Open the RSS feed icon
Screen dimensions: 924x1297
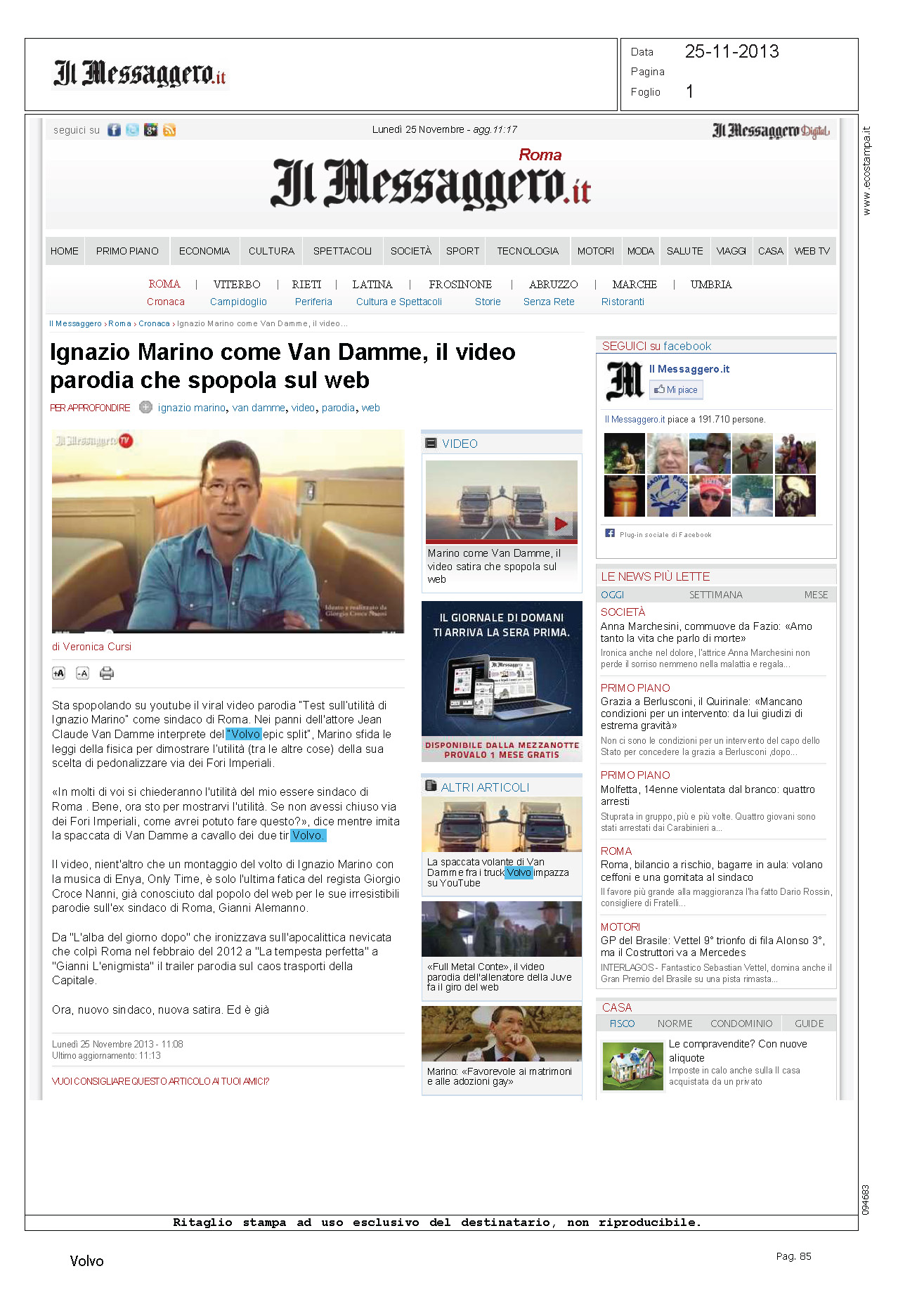[x=169, y=130]
